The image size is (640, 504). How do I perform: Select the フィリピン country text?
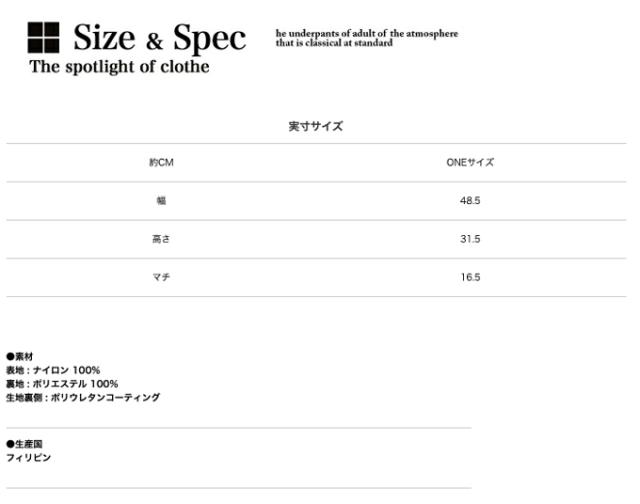(x=28, y=458)
